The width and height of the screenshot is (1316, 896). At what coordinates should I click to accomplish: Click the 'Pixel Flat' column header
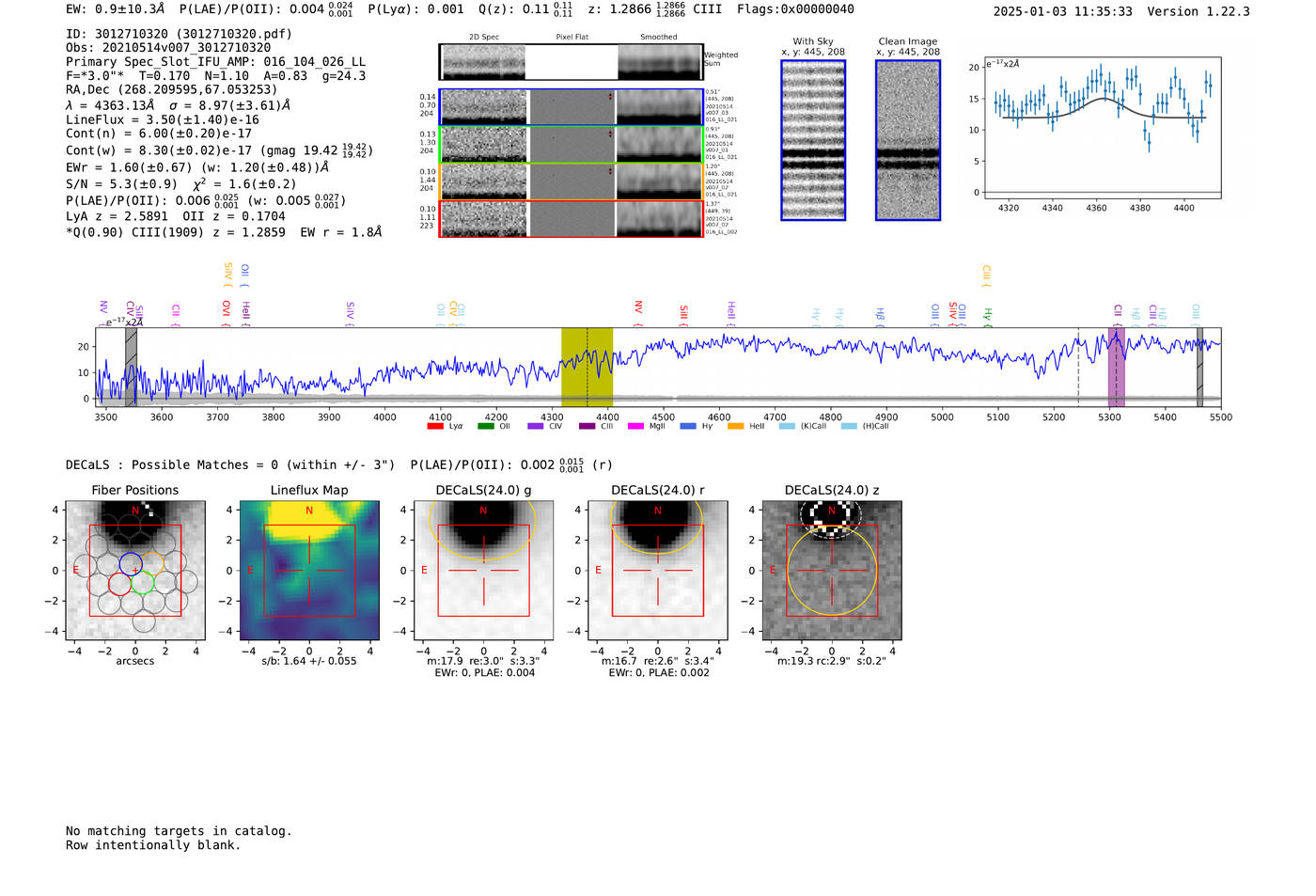(x=572, y=38)
